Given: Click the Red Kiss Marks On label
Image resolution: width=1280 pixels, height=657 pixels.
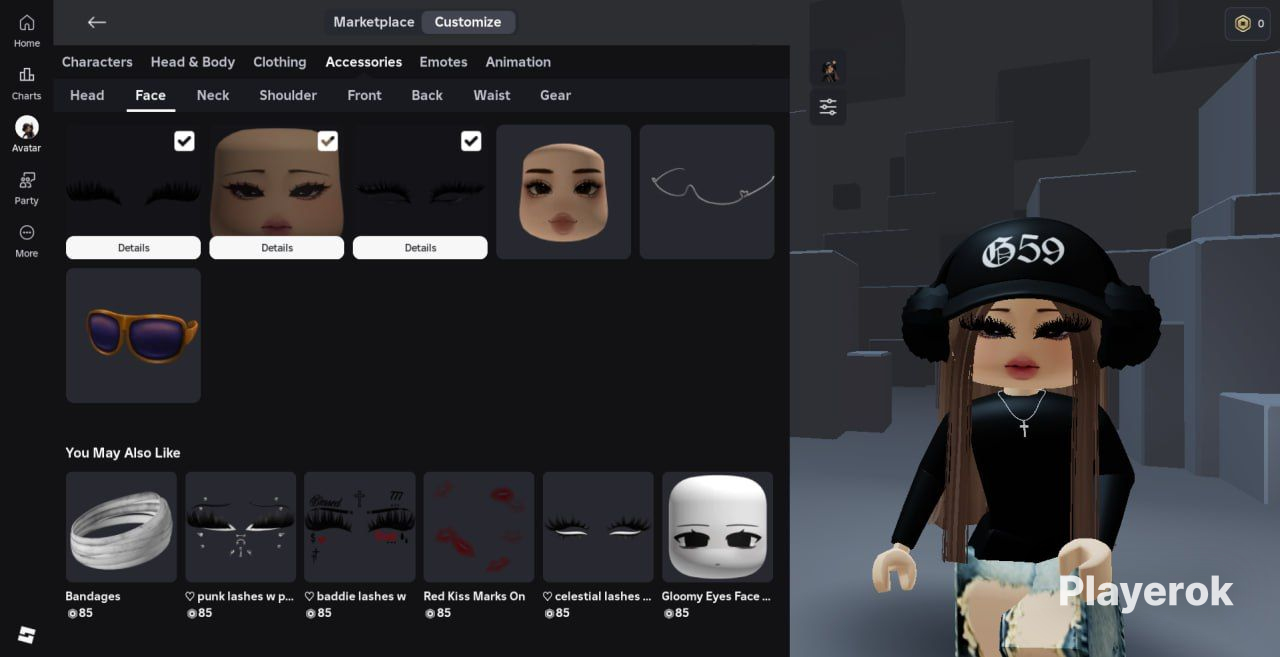Looking at the screenshot, I should coord(474,596).
